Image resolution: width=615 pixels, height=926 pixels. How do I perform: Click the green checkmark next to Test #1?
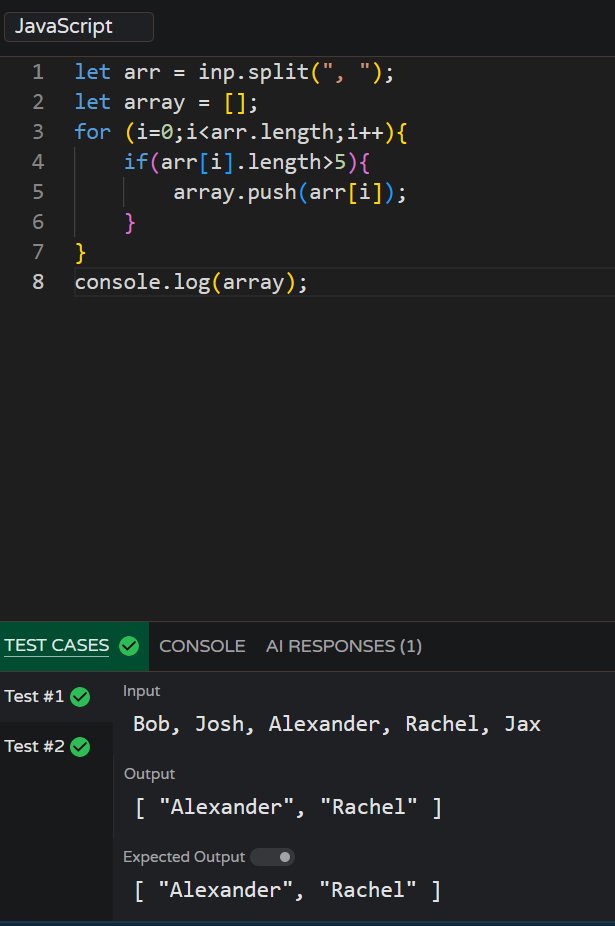[80, 697]
